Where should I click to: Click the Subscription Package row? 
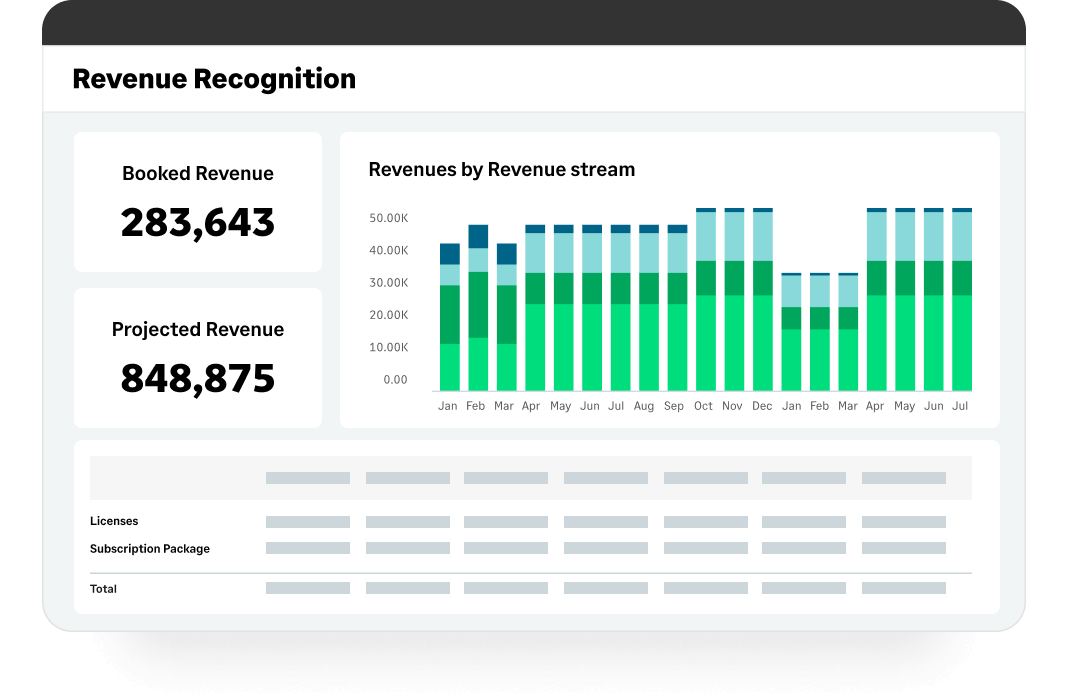point(148,548)
